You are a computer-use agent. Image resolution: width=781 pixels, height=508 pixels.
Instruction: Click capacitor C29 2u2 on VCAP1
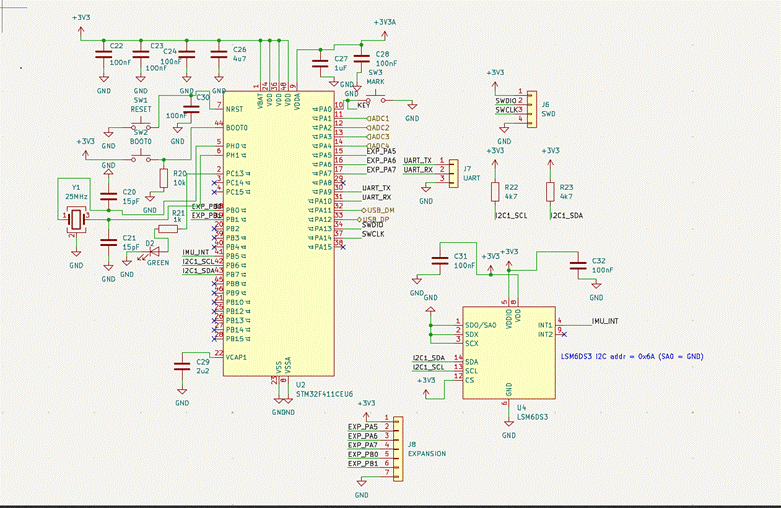tap(182, 367)
